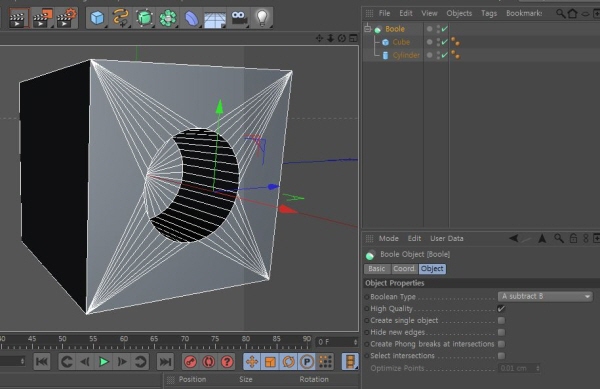Toggle High Quality checkbox

pyautogui.click(x=501, y=309)
